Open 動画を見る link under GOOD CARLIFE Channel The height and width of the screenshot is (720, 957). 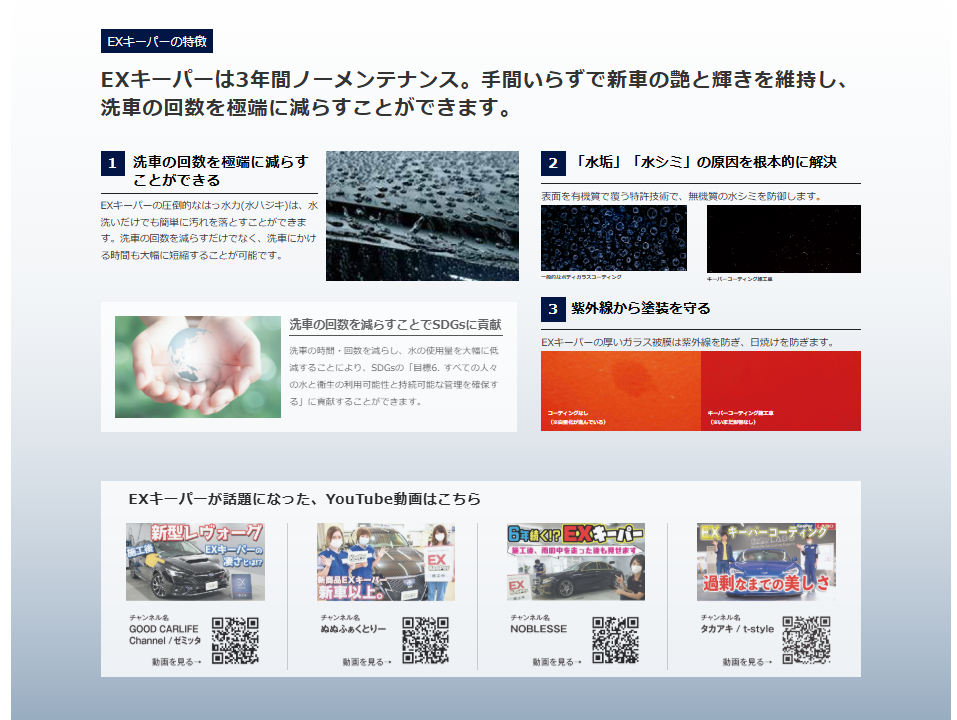(x=176, y=662)
